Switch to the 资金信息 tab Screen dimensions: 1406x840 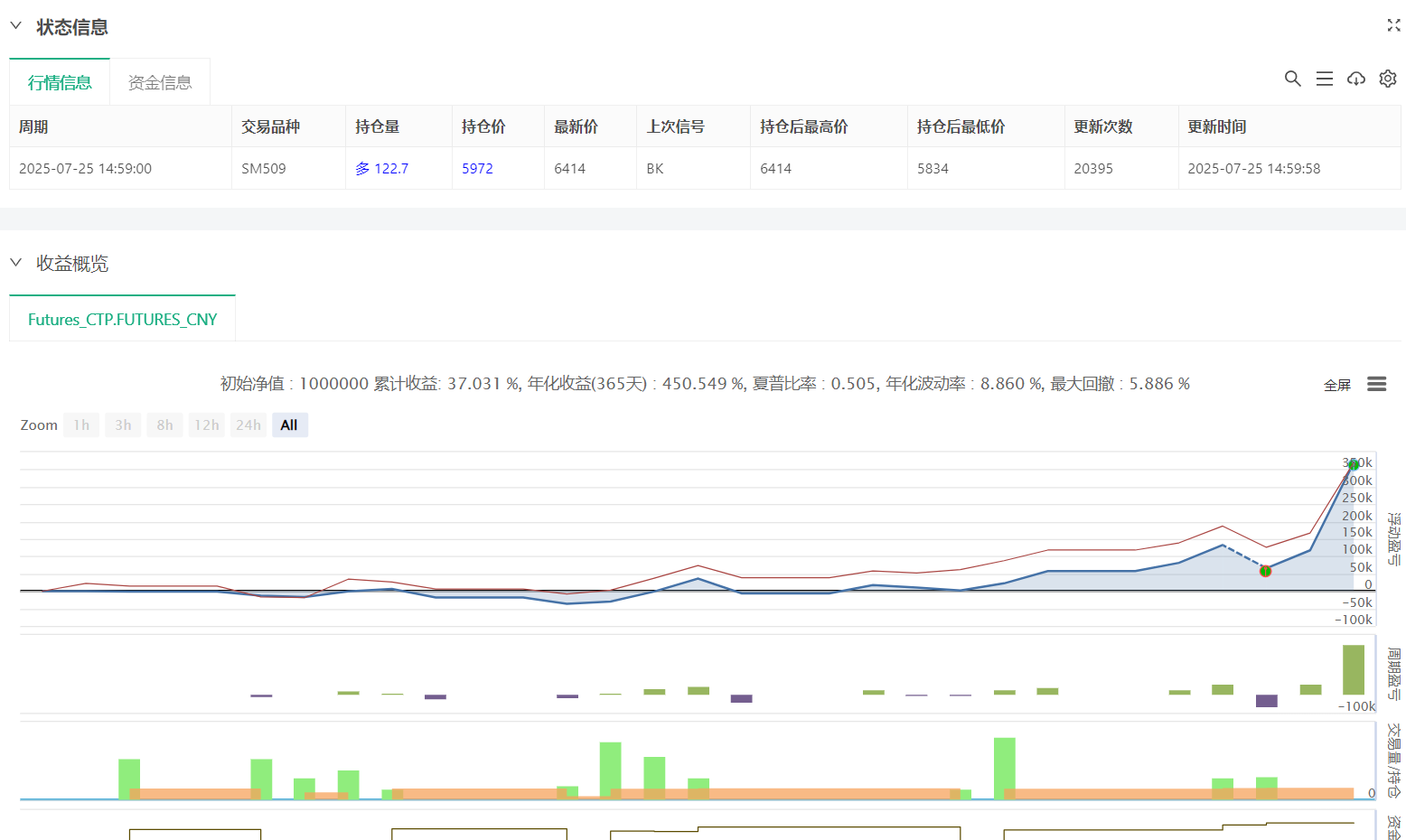coord(160,82)
